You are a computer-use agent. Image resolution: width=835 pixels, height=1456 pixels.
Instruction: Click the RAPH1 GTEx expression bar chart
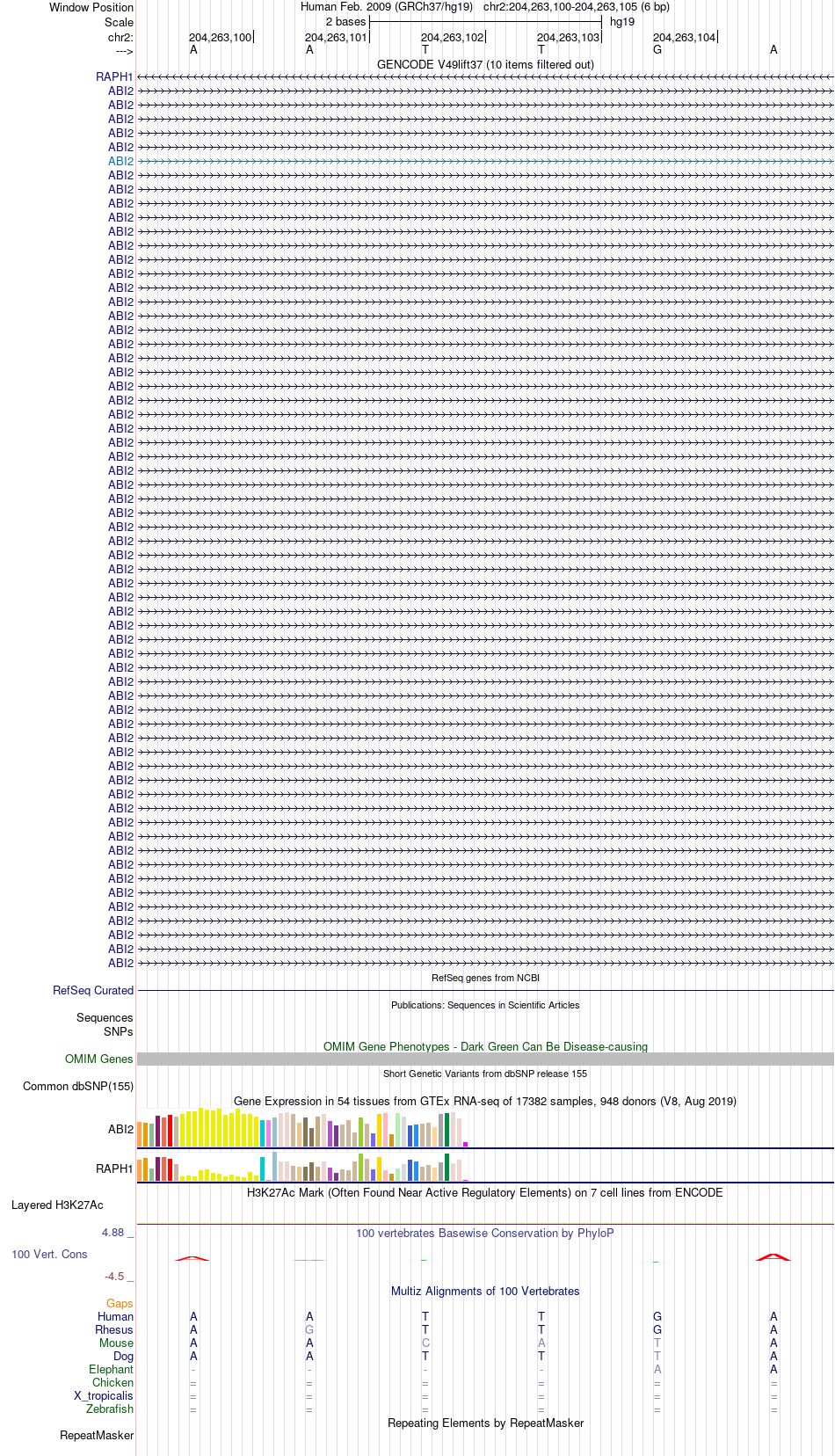click(302, 1167)
